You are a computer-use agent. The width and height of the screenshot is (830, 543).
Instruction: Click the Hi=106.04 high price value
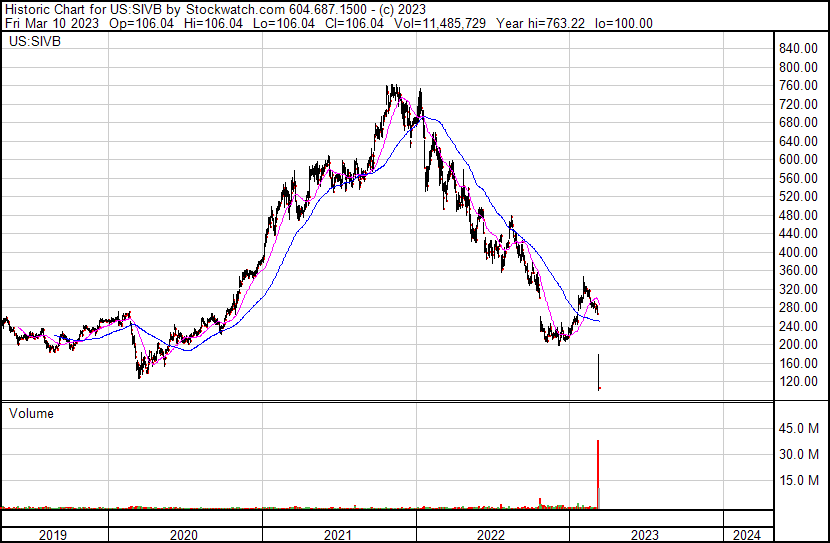click(213, 23)
